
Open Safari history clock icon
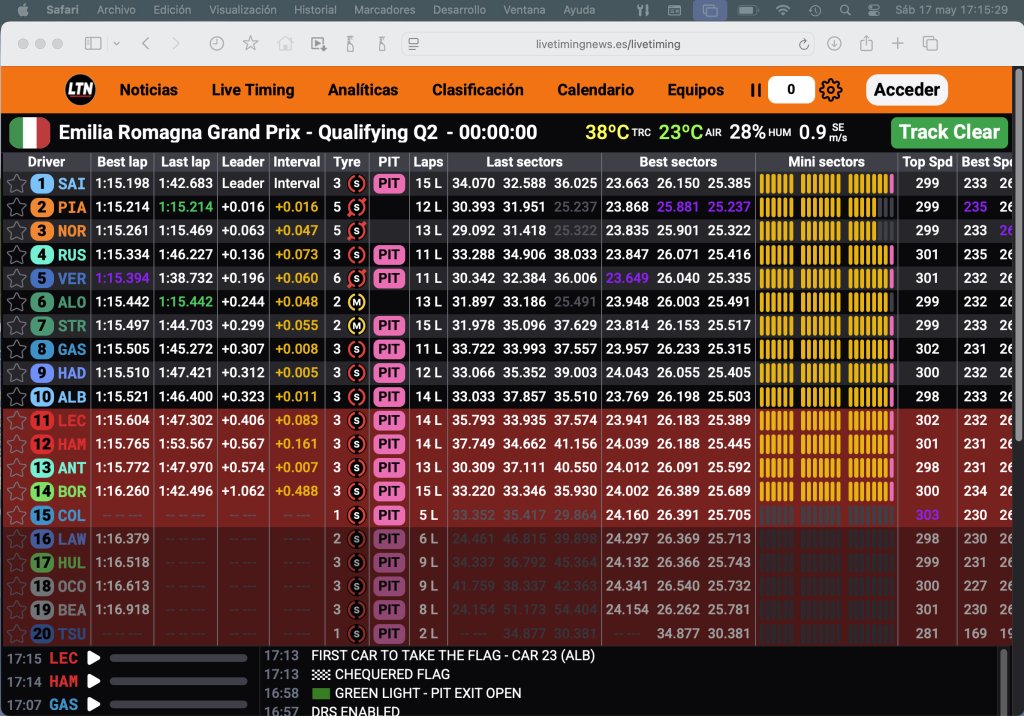(216, 44)
